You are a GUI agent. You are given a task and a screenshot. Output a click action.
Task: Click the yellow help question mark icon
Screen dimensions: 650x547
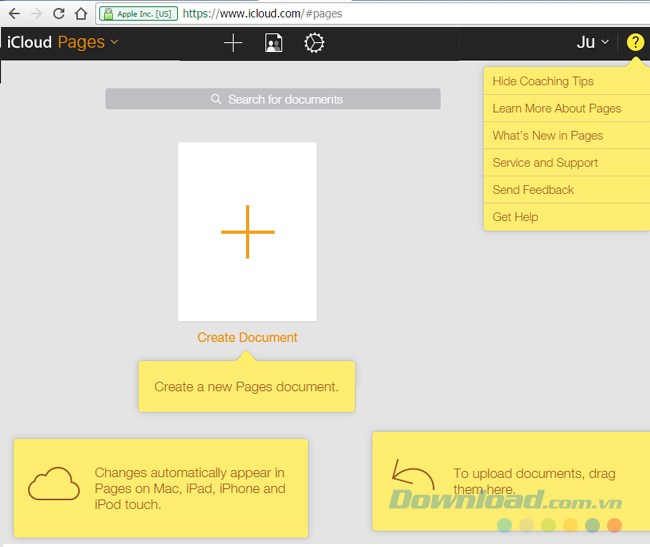pos(635,42)
